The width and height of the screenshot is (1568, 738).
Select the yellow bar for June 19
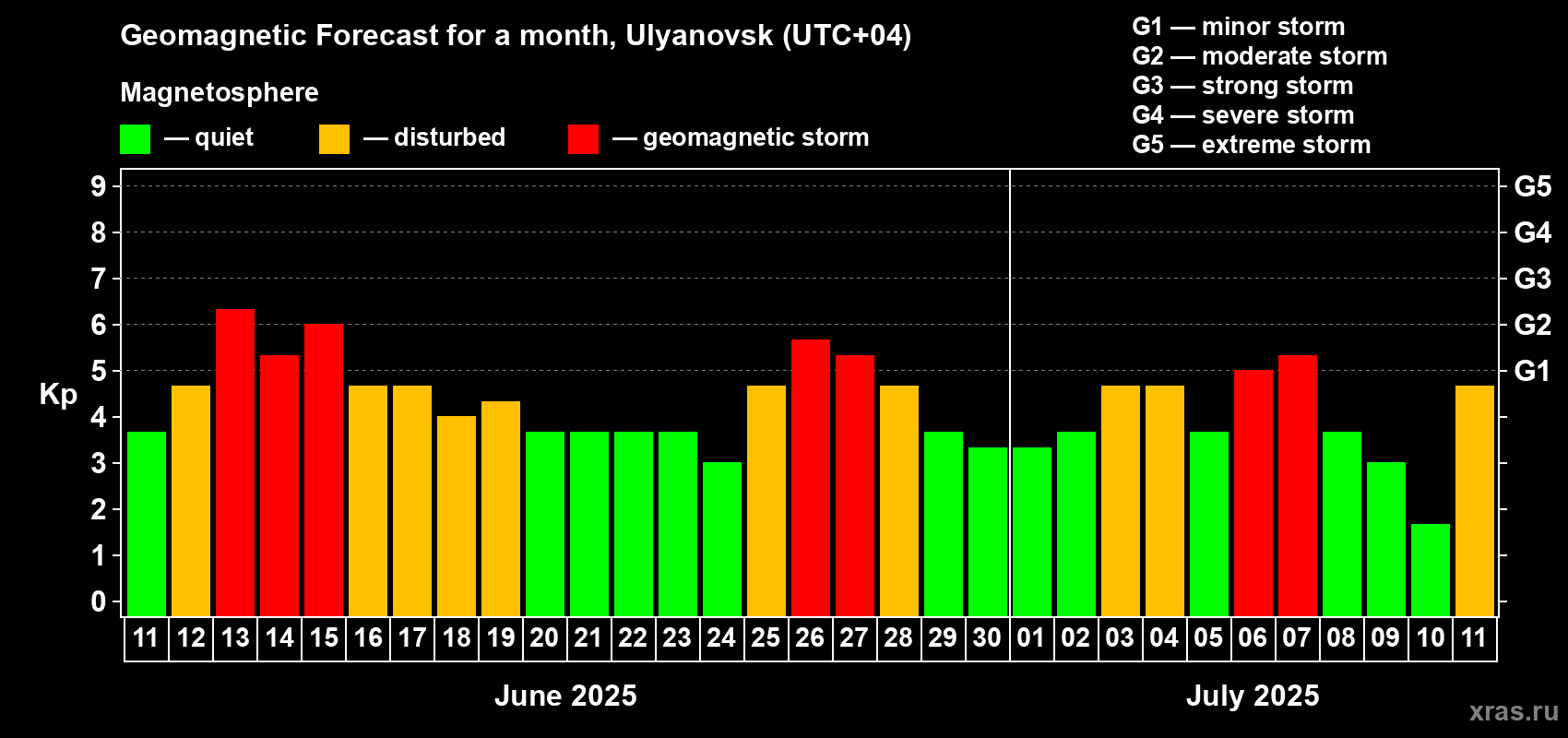(501, 508)
